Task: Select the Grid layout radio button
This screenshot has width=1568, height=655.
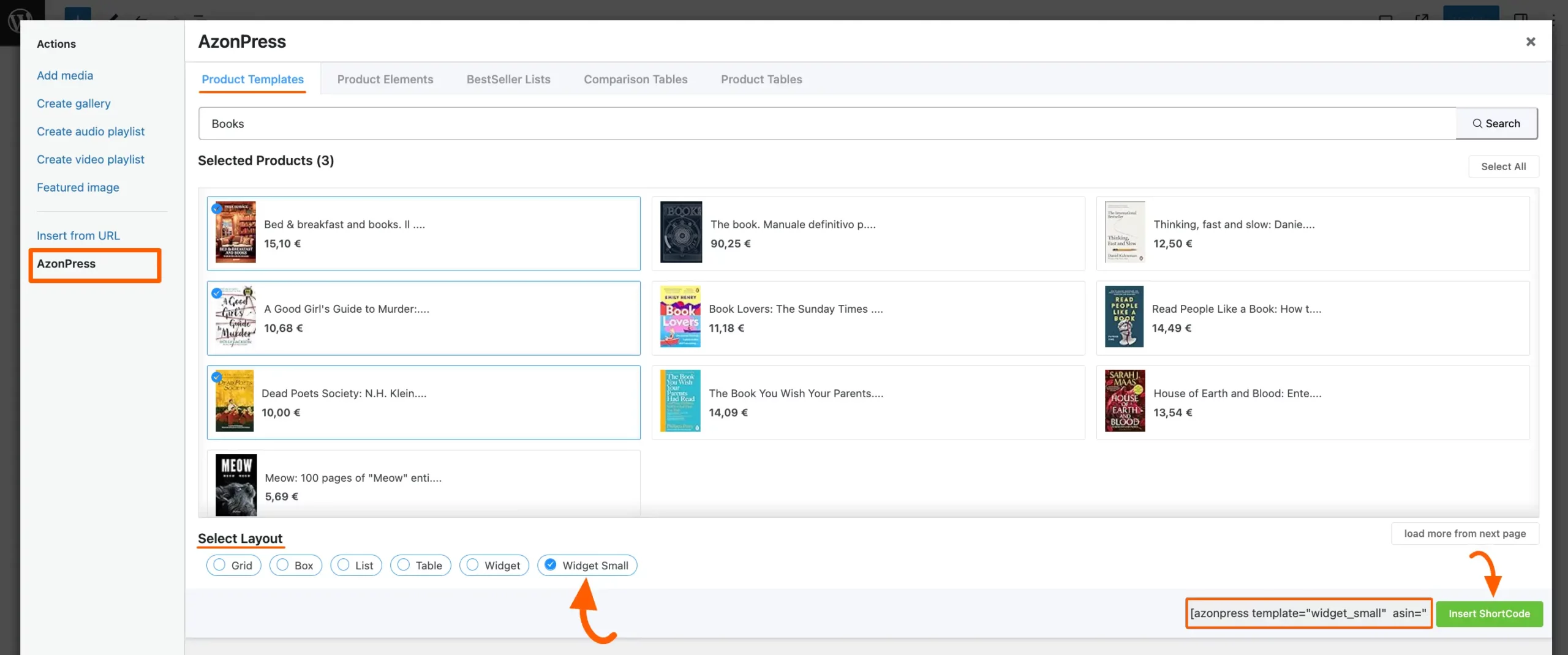Action: [219, 565]
